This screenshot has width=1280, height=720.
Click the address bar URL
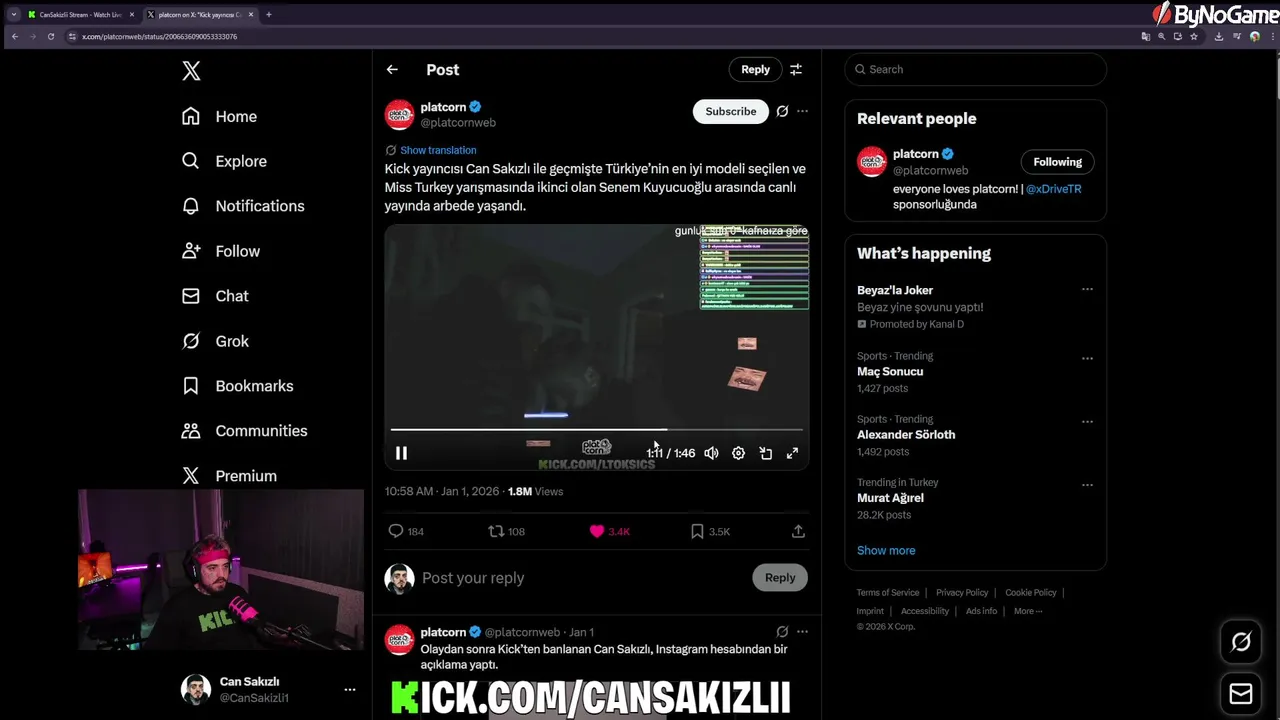tap(160, 37)
